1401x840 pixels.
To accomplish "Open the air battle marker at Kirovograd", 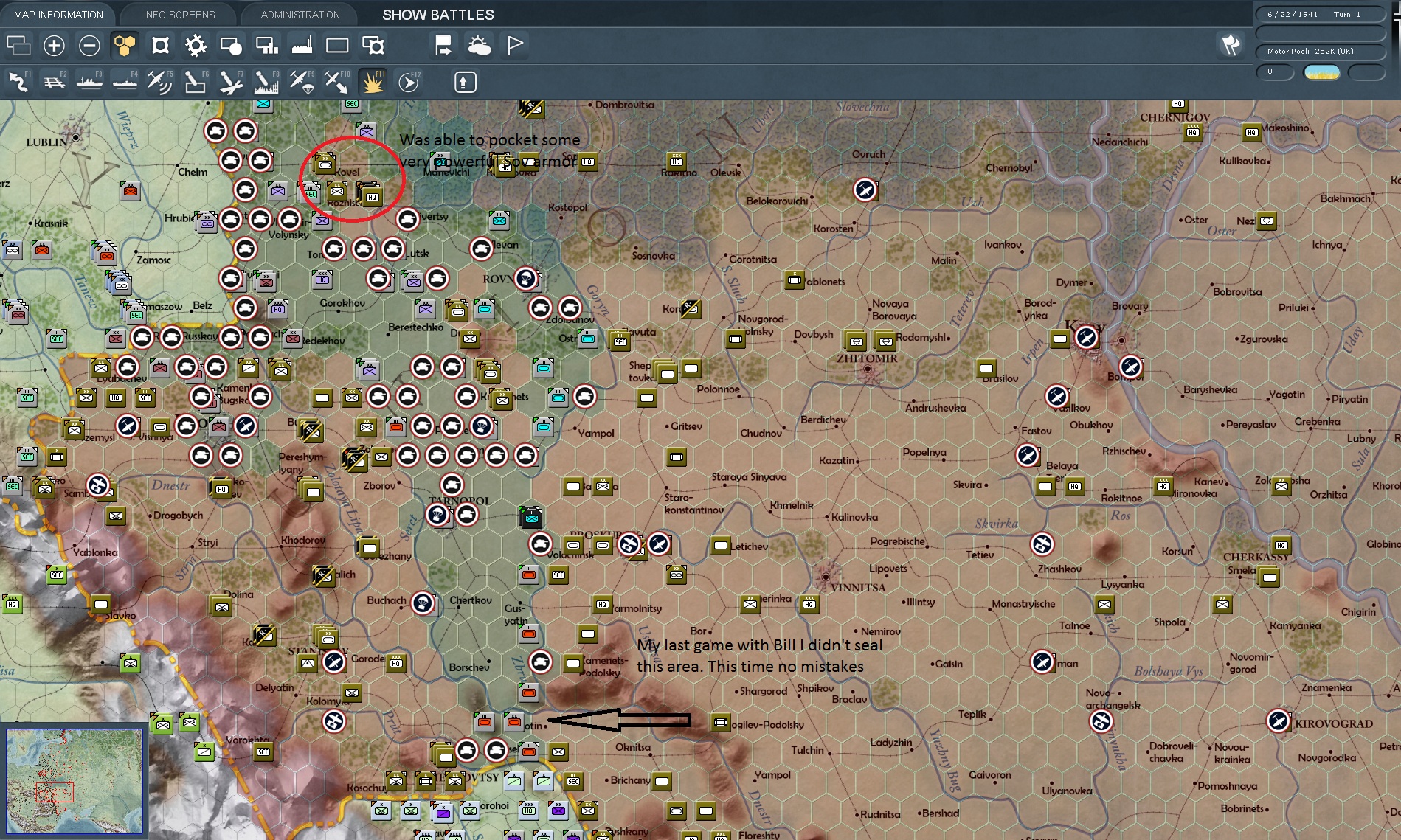I will pyautogui.click(x=1279, y=721).
